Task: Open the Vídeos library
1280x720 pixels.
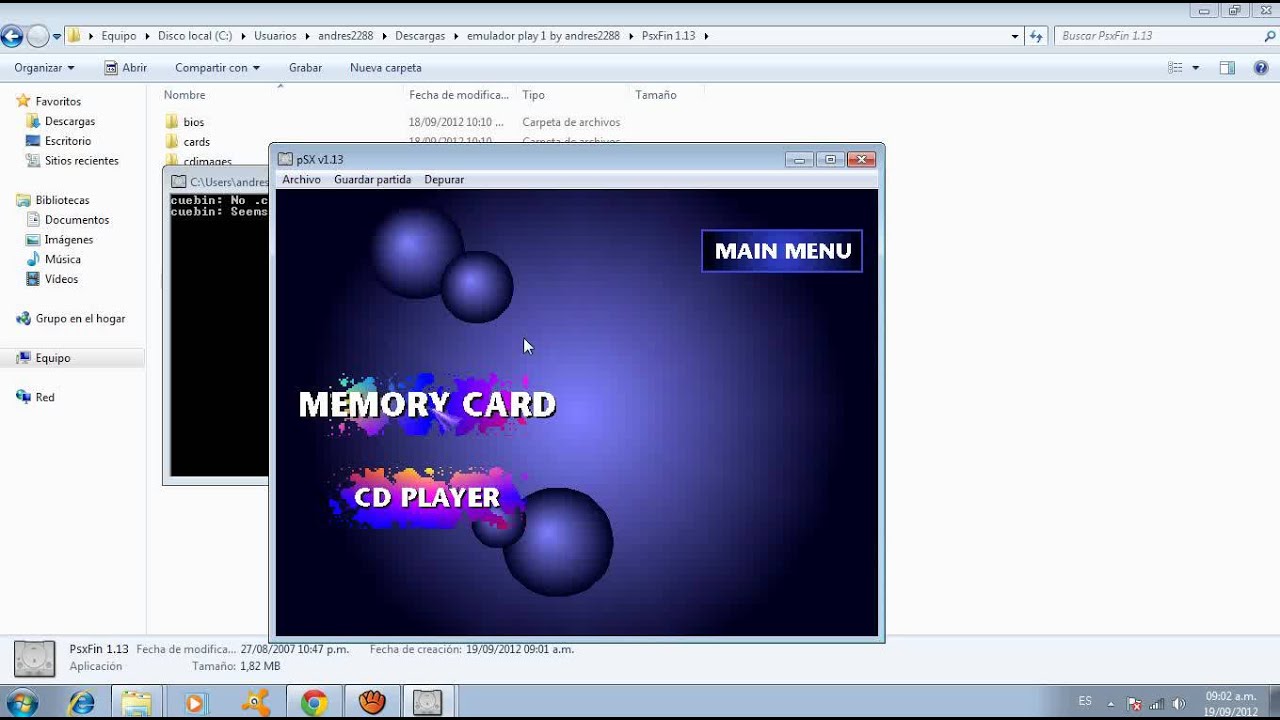Action: [x=61, y=279]
